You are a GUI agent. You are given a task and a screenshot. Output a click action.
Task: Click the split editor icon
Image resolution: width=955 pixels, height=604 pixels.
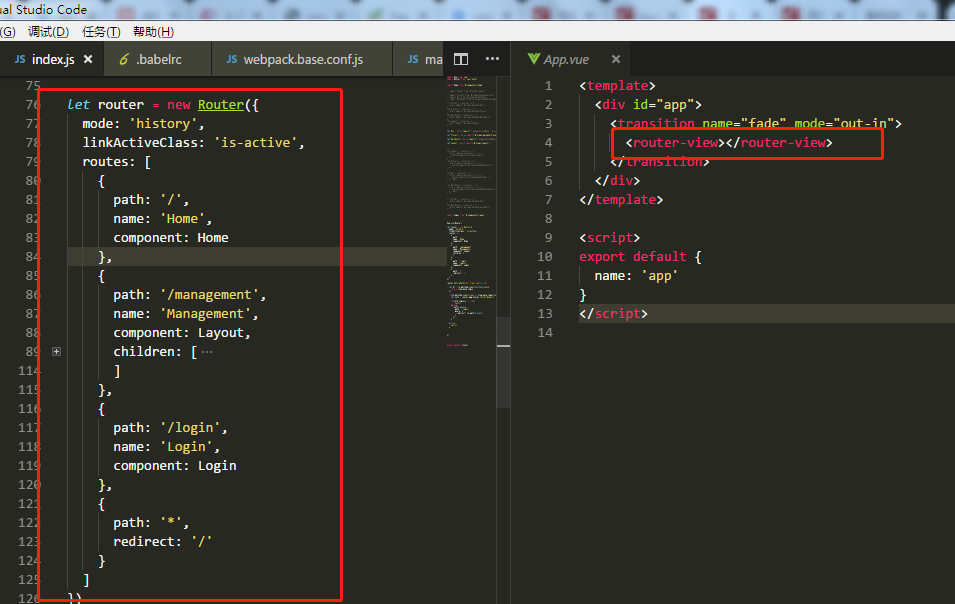[x=461, y=59]
